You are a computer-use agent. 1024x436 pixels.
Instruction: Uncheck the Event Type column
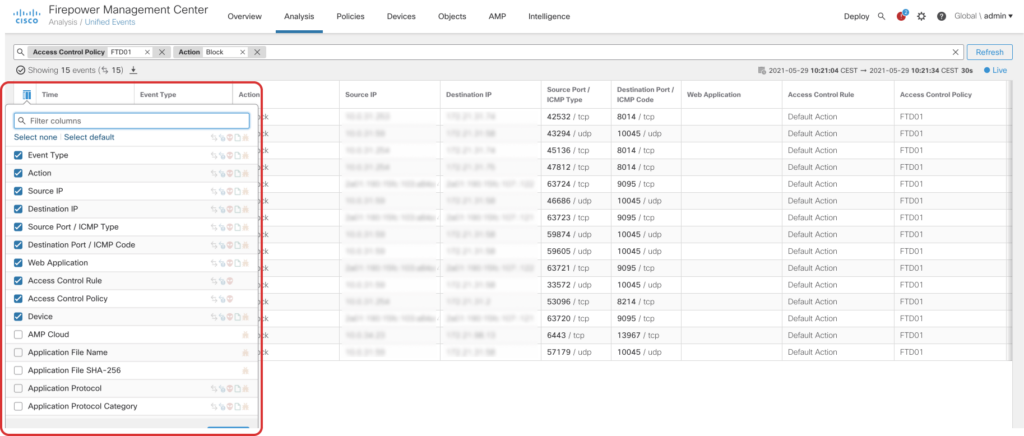[x=18, y=155]
